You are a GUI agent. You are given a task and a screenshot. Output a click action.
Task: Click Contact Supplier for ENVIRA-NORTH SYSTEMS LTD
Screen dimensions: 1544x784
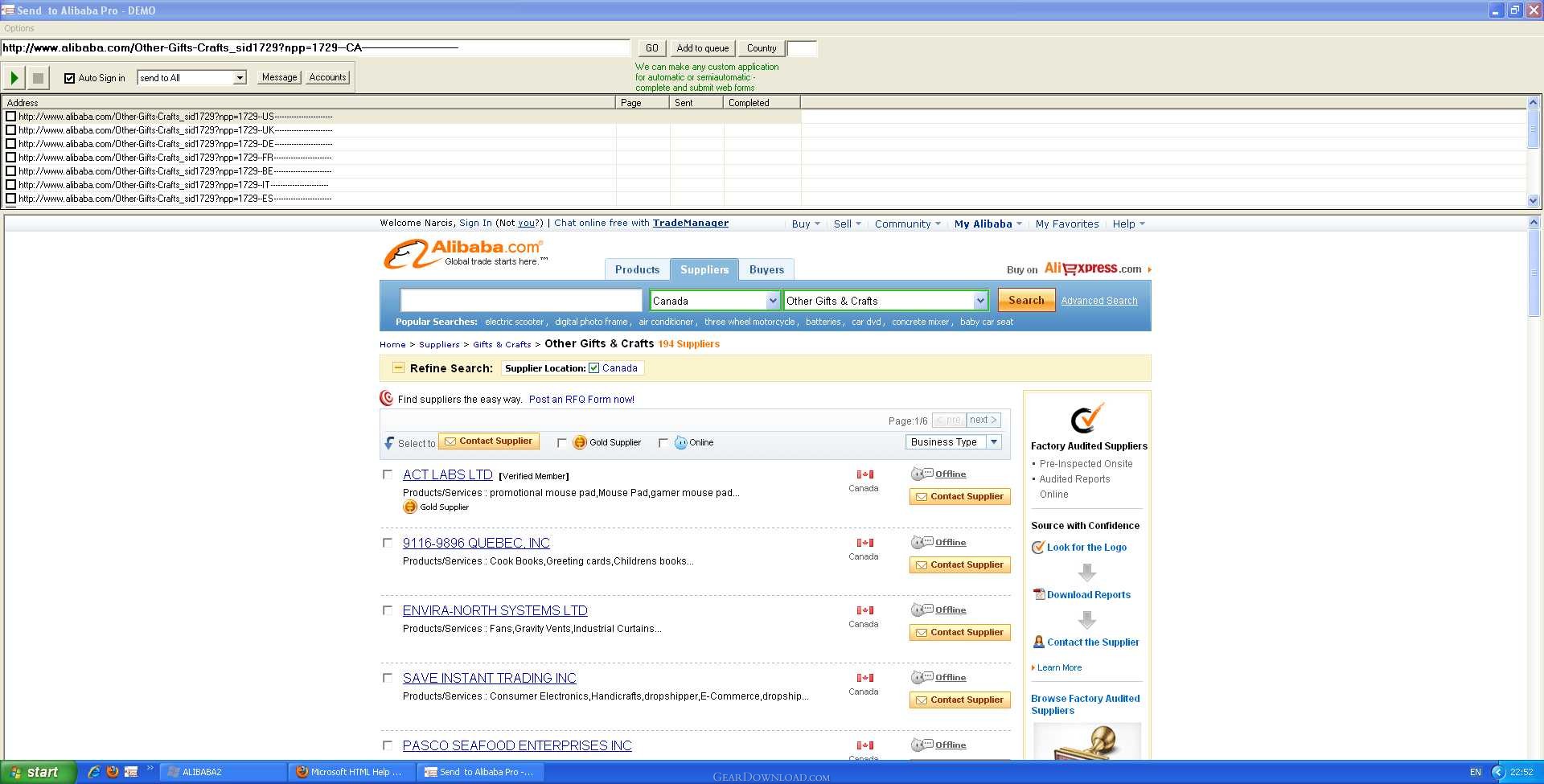click(x=959, y=633)
